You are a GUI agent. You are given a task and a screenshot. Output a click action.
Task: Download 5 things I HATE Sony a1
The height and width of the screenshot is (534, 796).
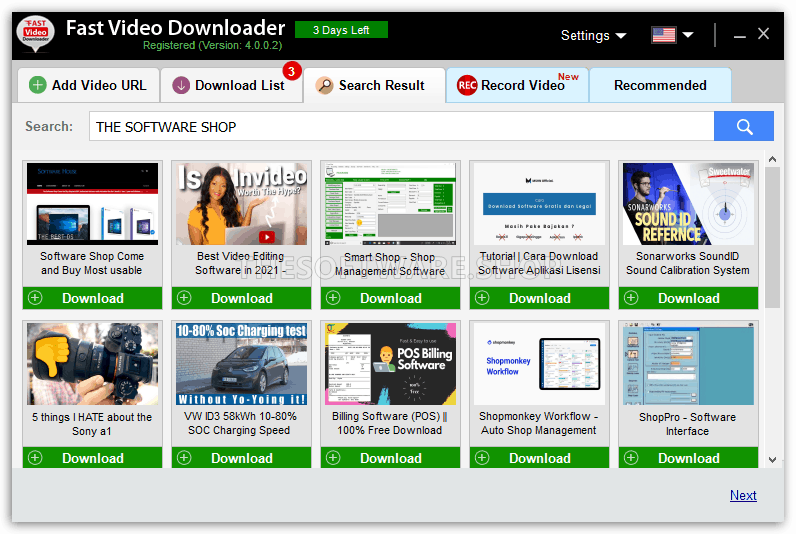point(92,457)
